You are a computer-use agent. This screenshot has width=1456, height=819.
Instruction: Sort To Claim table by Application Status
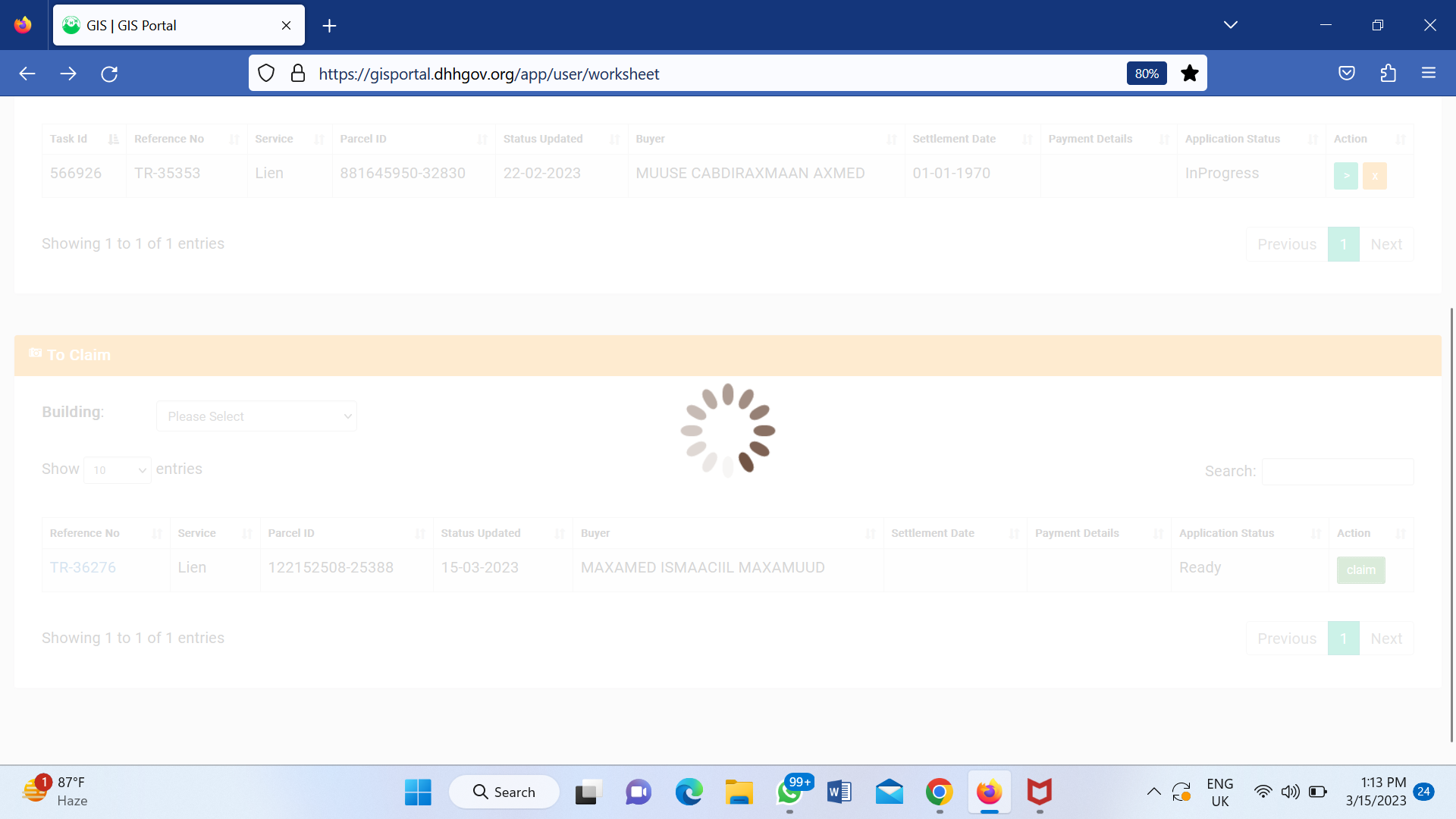point(1250,533)
